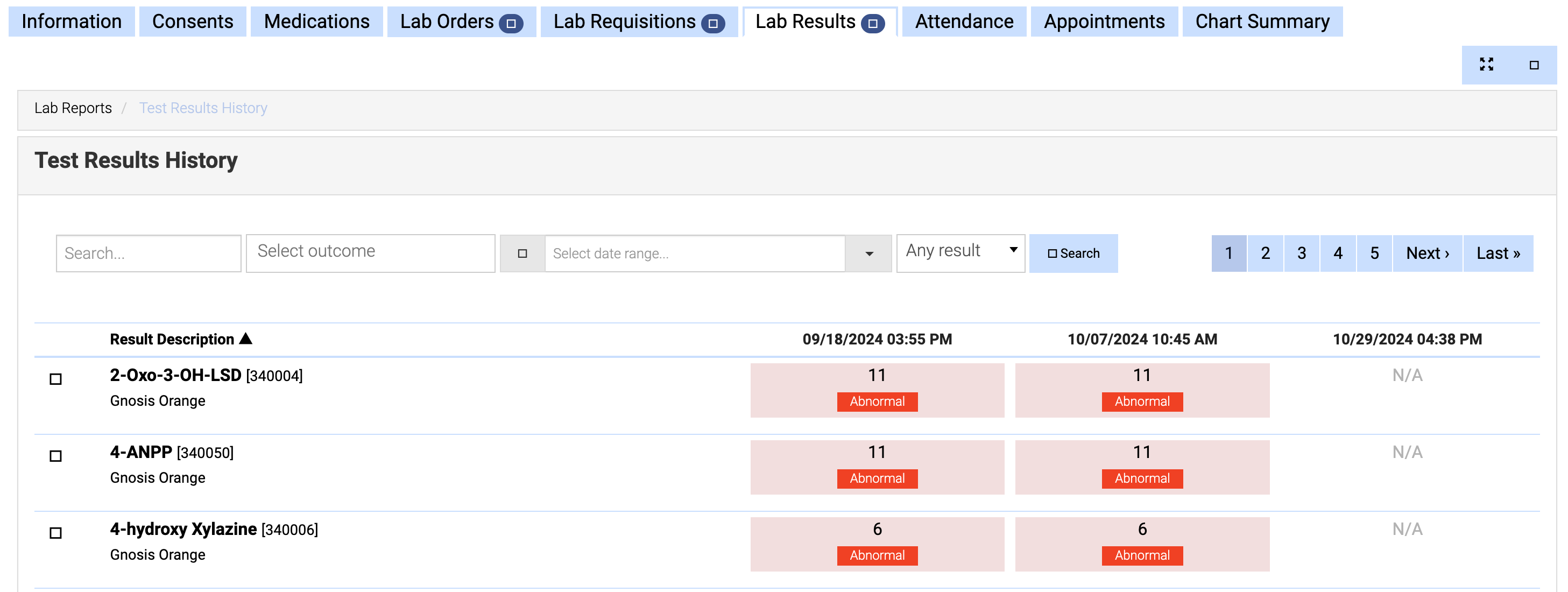Check the 2-Oxo-3-OH-LSD row checkbox

point(55,379)
